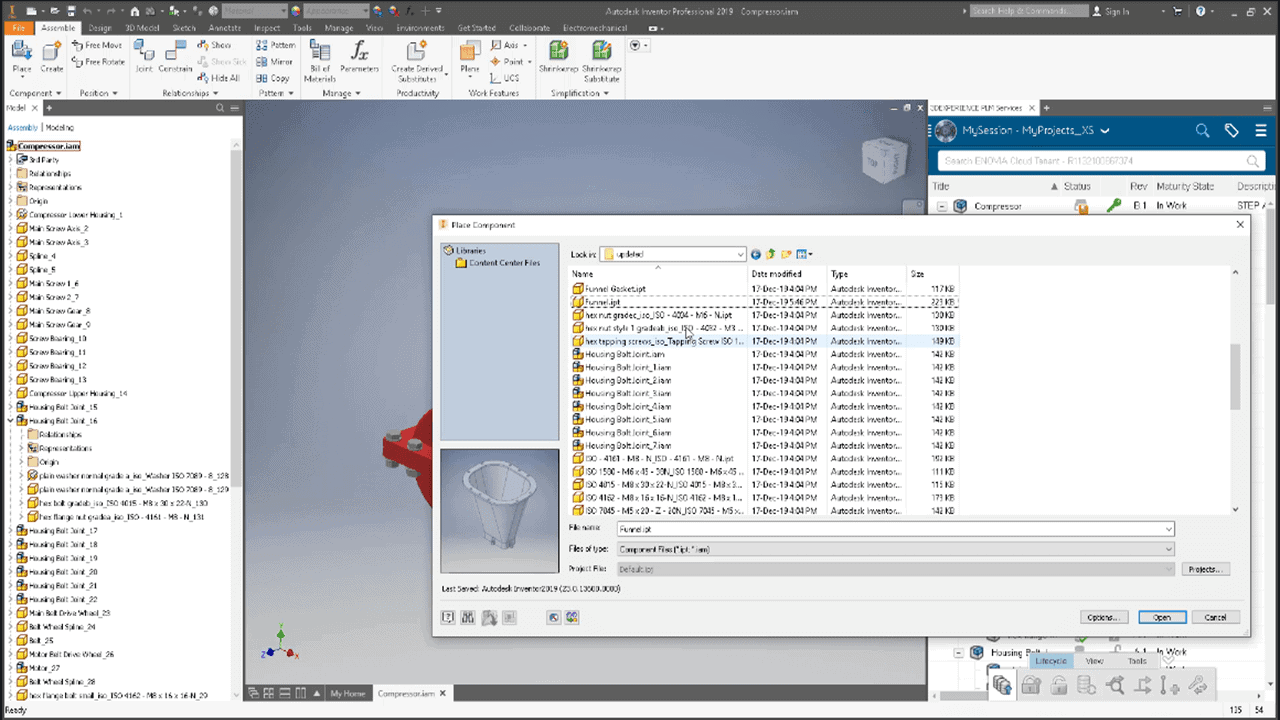Choose the Joint relationship tool
Screen dimensions: 1280x720
(x=145, y=57)
